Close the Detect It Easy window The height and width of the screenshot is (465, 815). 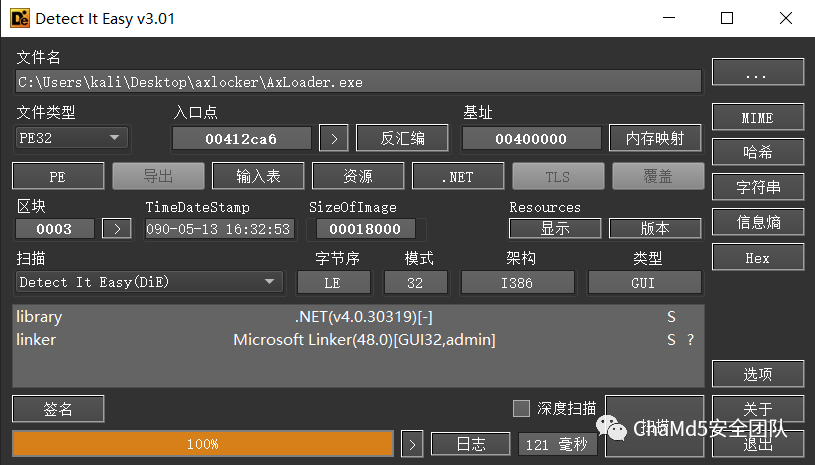point(786,18)
